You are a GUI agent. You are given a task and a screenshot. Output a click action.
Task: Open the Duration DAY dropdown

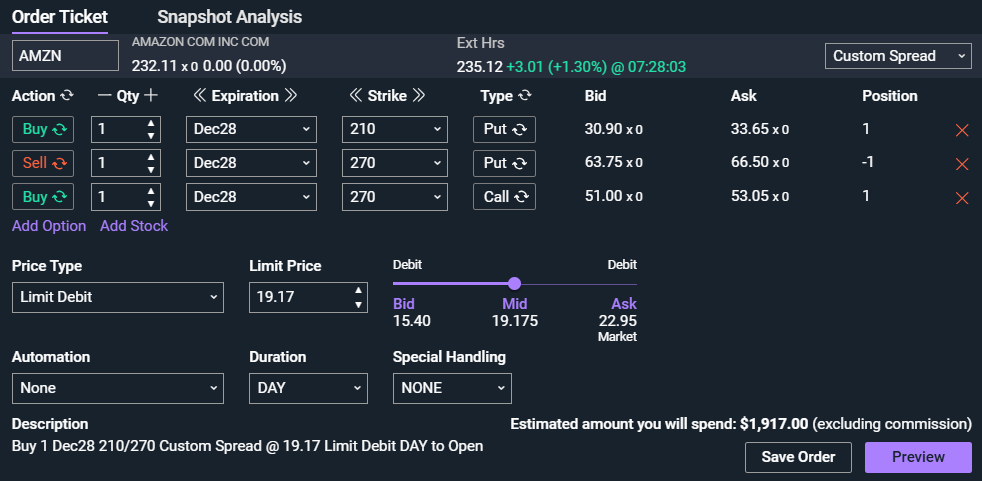tap(308, 388)
